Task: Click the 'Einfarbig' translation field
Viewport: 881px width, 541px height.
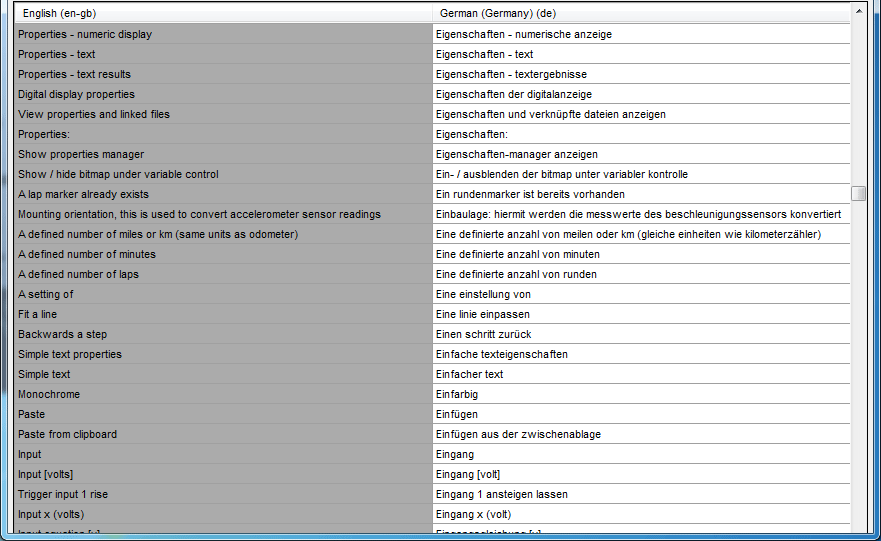Action: point(641,394)
